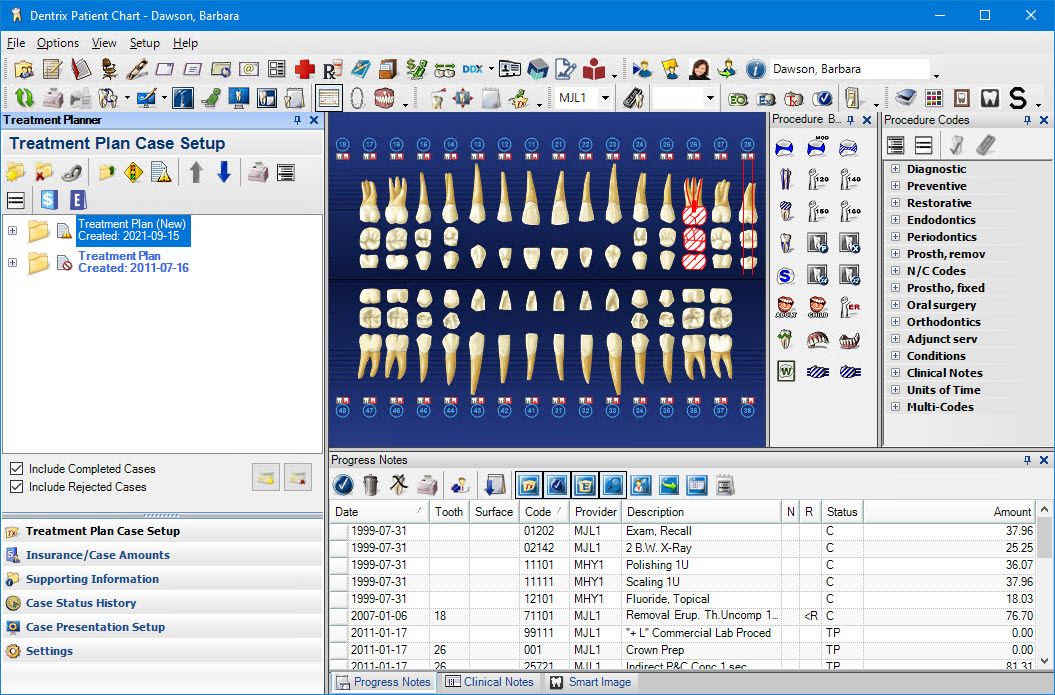The image size is (1055, 695).
Task: Open the Case Status History section
Action: point(81,603)
